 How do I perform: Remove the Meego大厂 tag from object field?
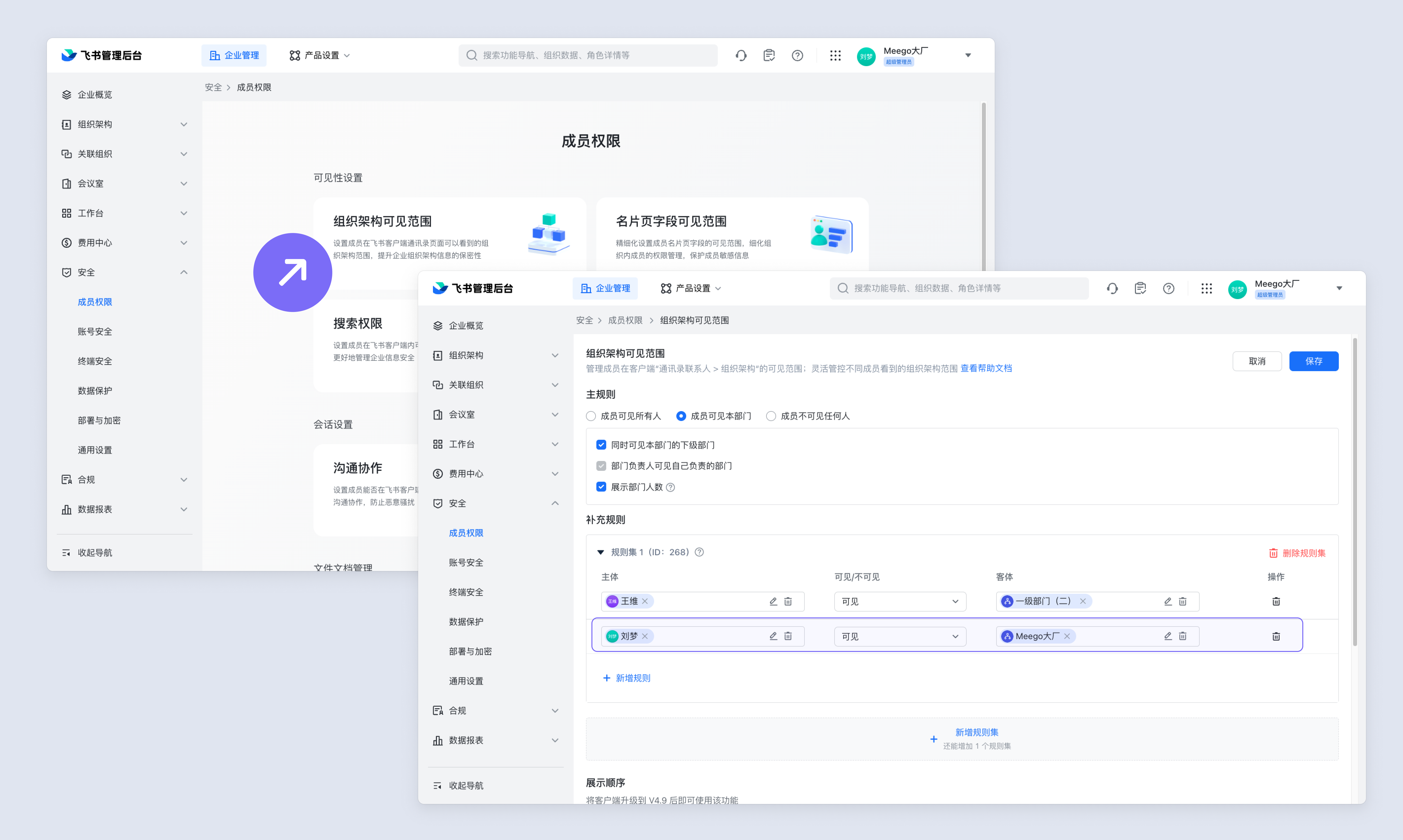pos(1067,636)
